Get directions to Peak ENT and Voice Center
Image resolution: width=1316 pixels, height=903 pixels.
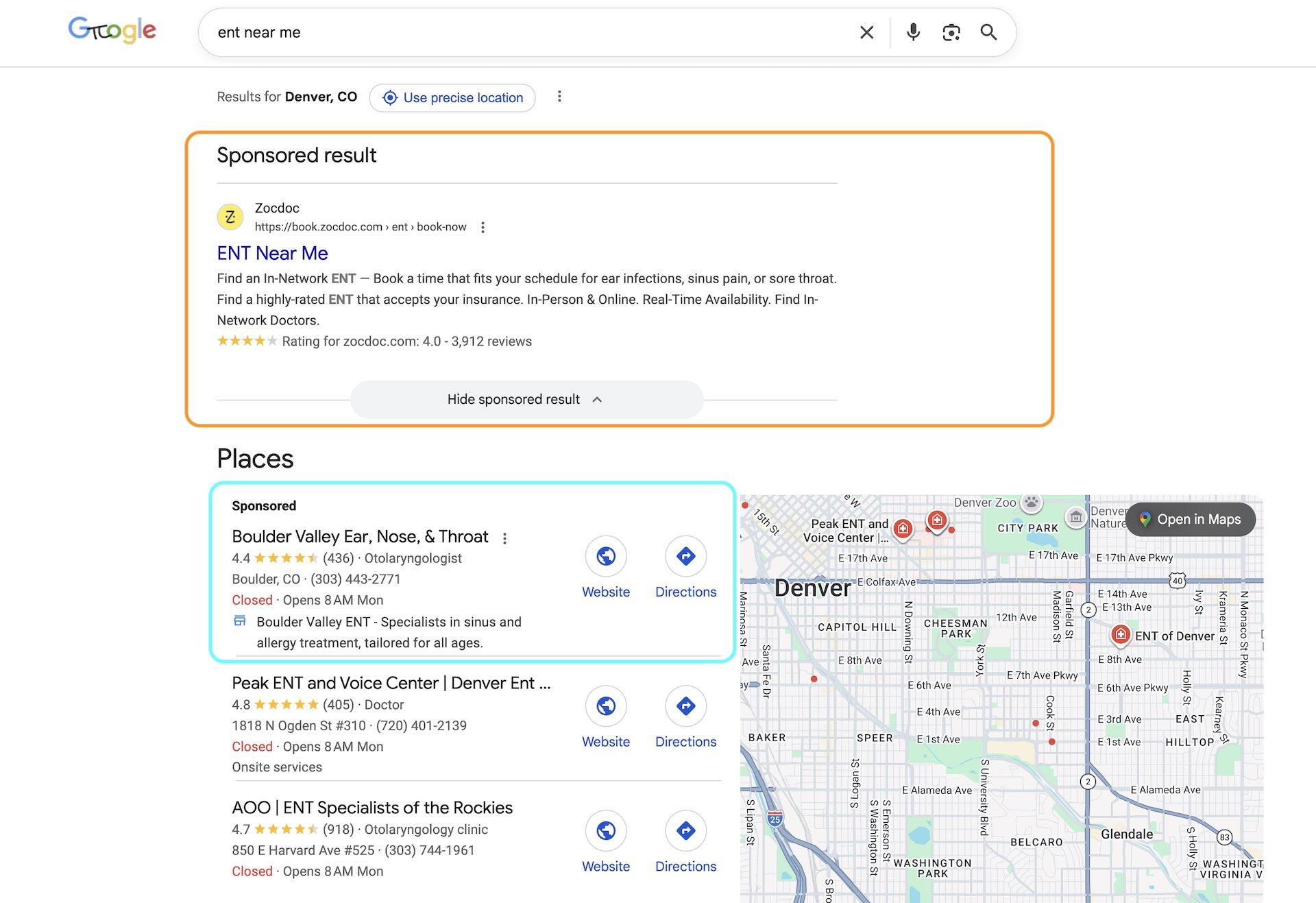click(x=685, y=706)
